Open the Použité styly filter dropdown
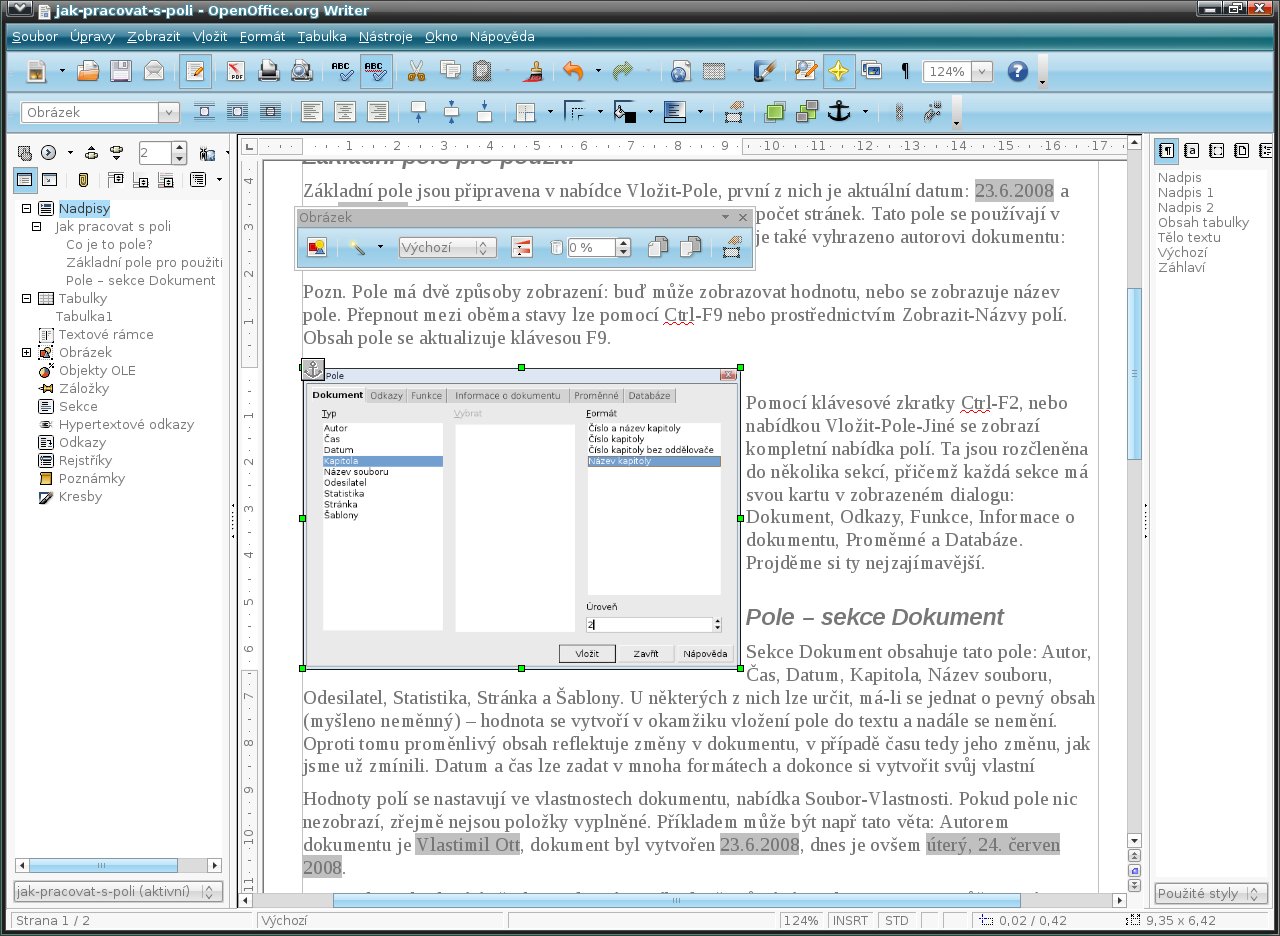1280x936 pixels. [1211, 893]
